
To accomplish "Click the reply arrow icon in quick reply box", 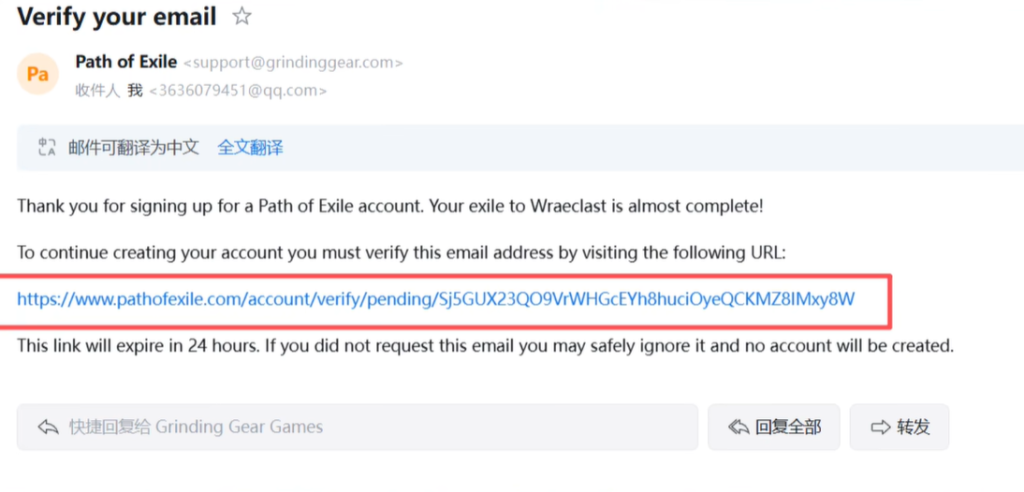I will click(x=48, y=427).
